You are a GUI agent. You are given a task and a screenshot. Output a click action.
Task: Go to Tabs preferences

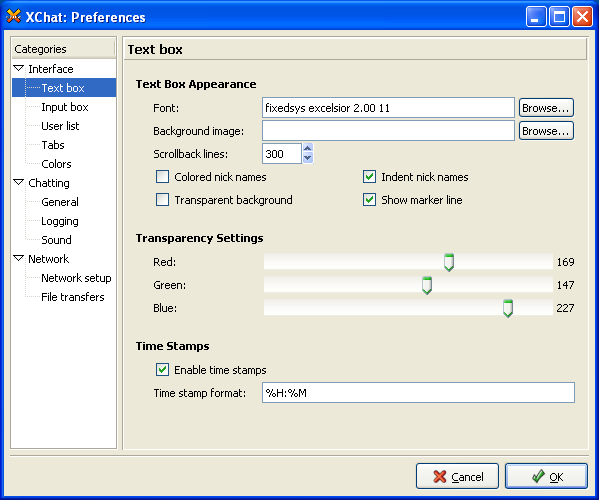53,145
